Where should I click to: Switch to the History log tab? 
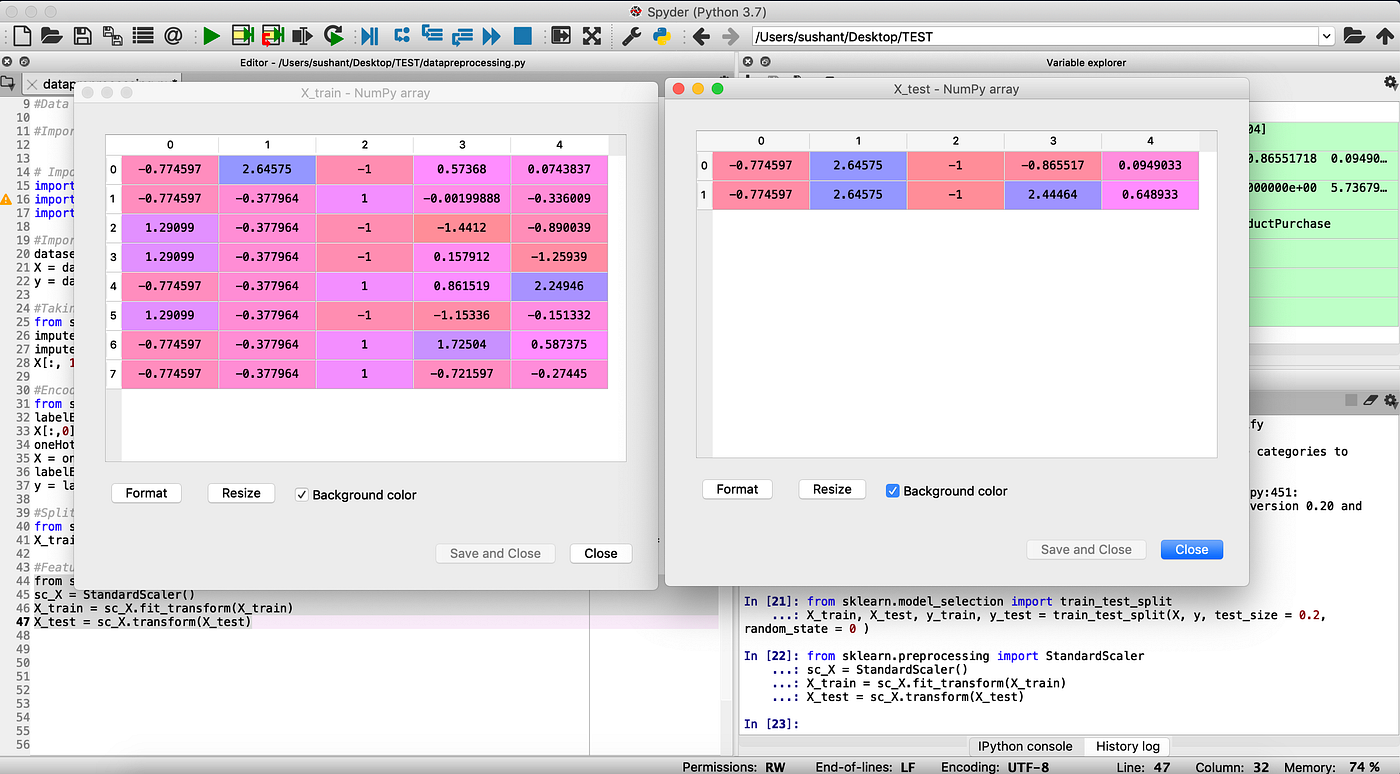click(x=1127, y=746)
